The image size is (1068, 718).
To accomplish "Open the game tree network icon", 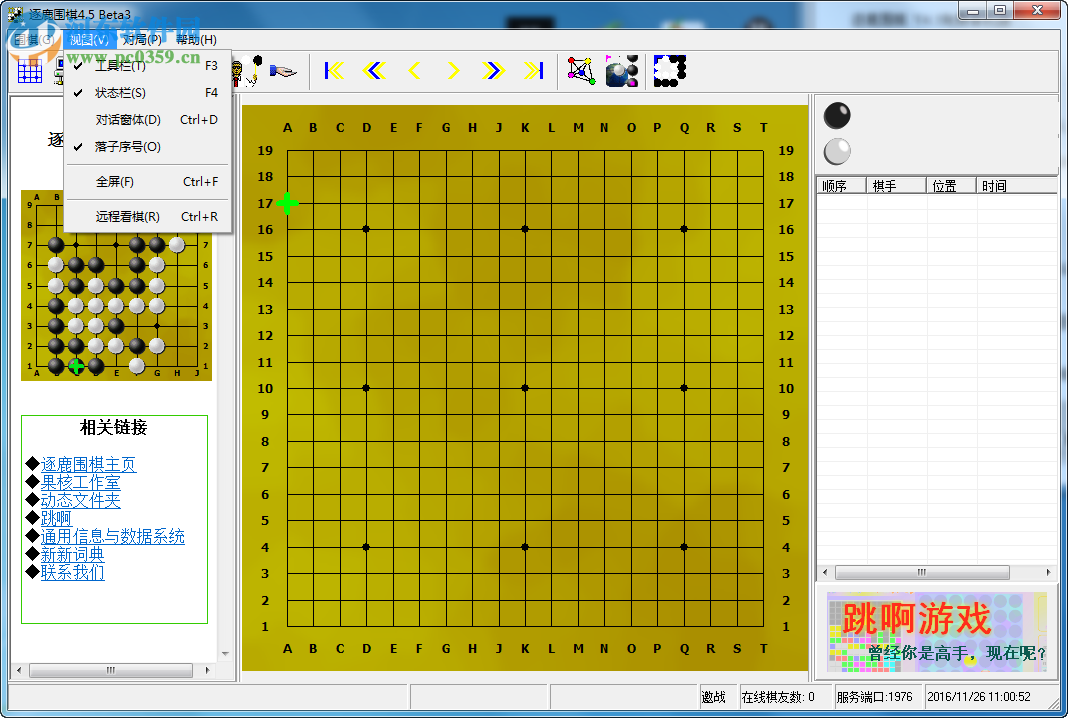I will [x=581, y=70].
